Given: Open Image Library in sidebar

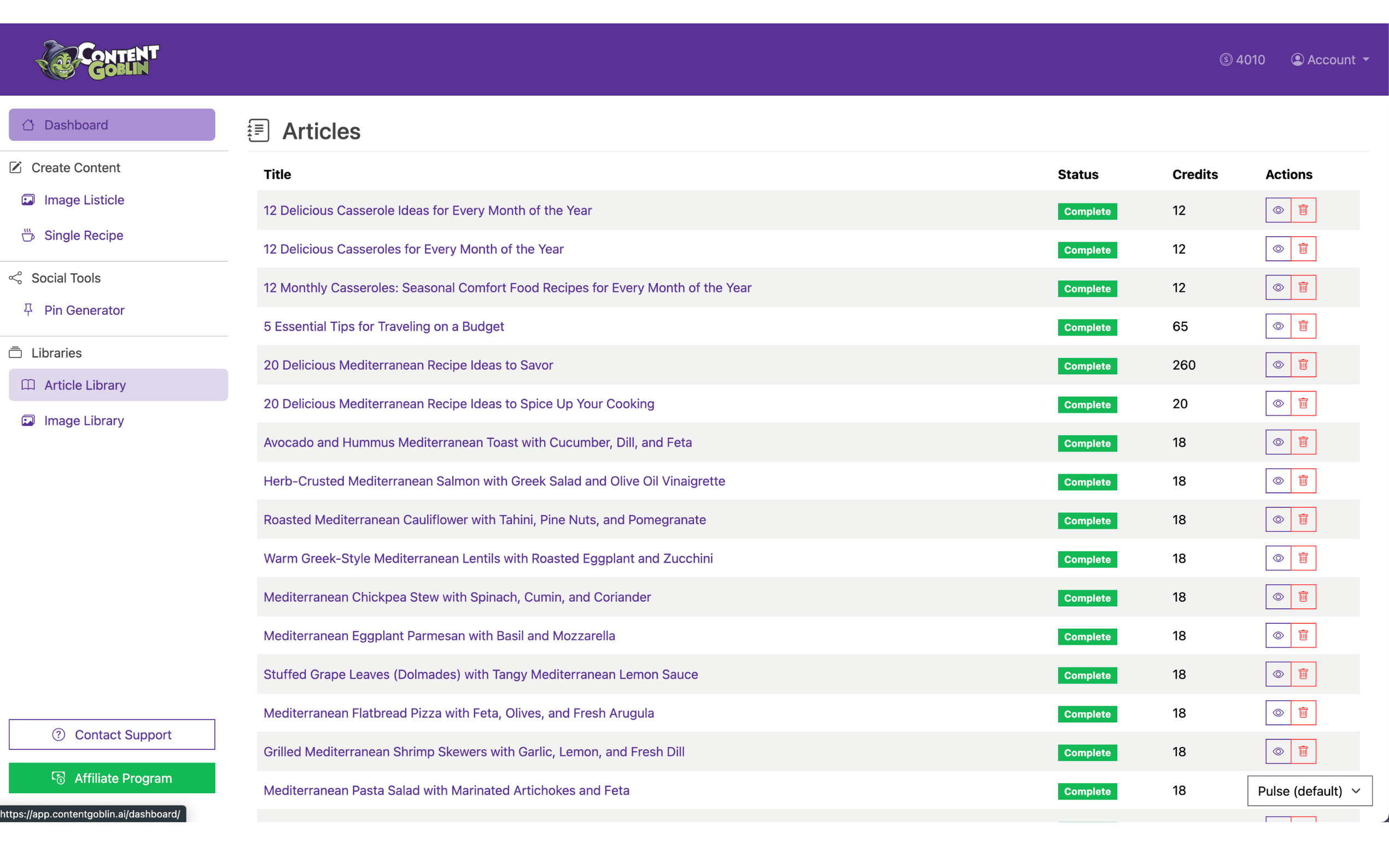Looking at the screenshot, I should point(84,420).
